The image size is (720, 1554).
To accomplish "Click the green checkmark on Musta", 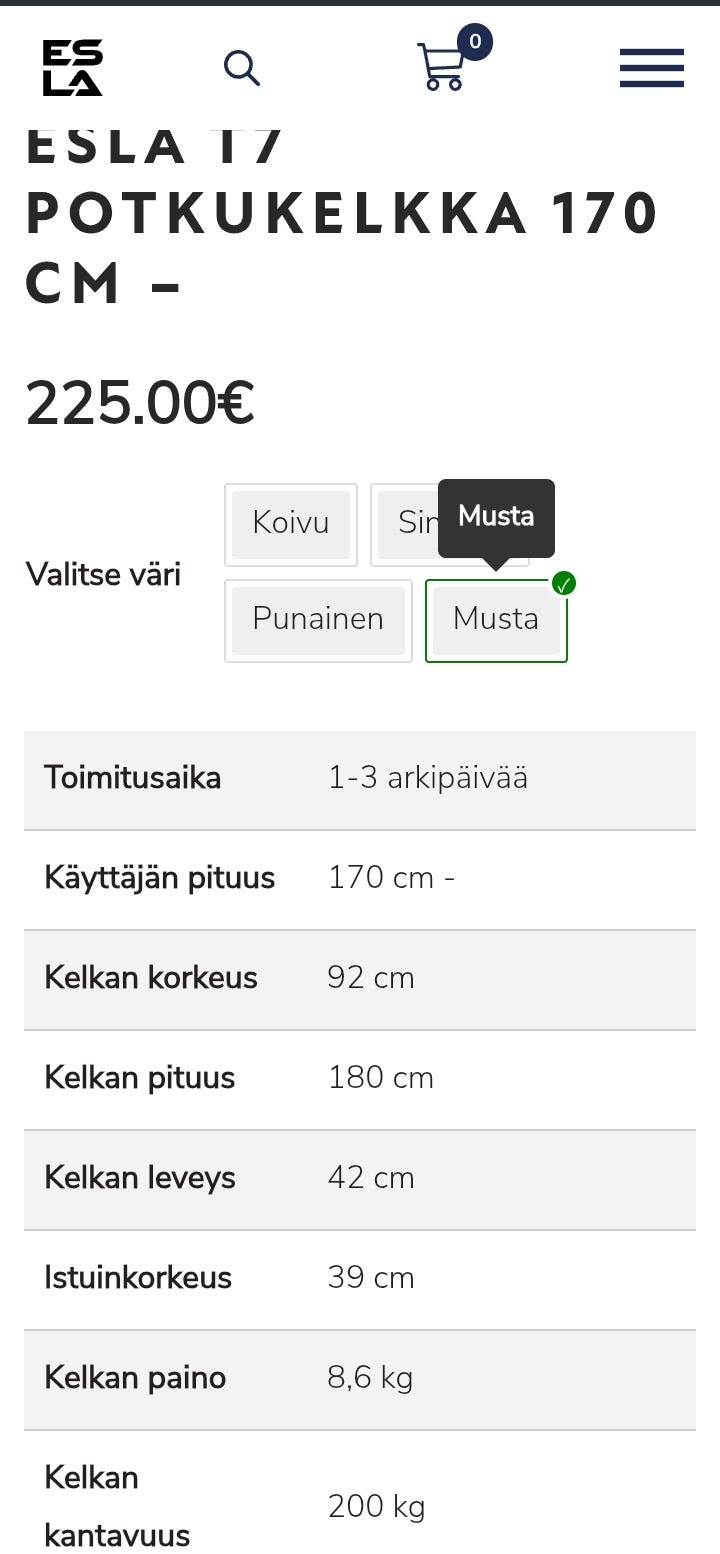I will point(564,585).
